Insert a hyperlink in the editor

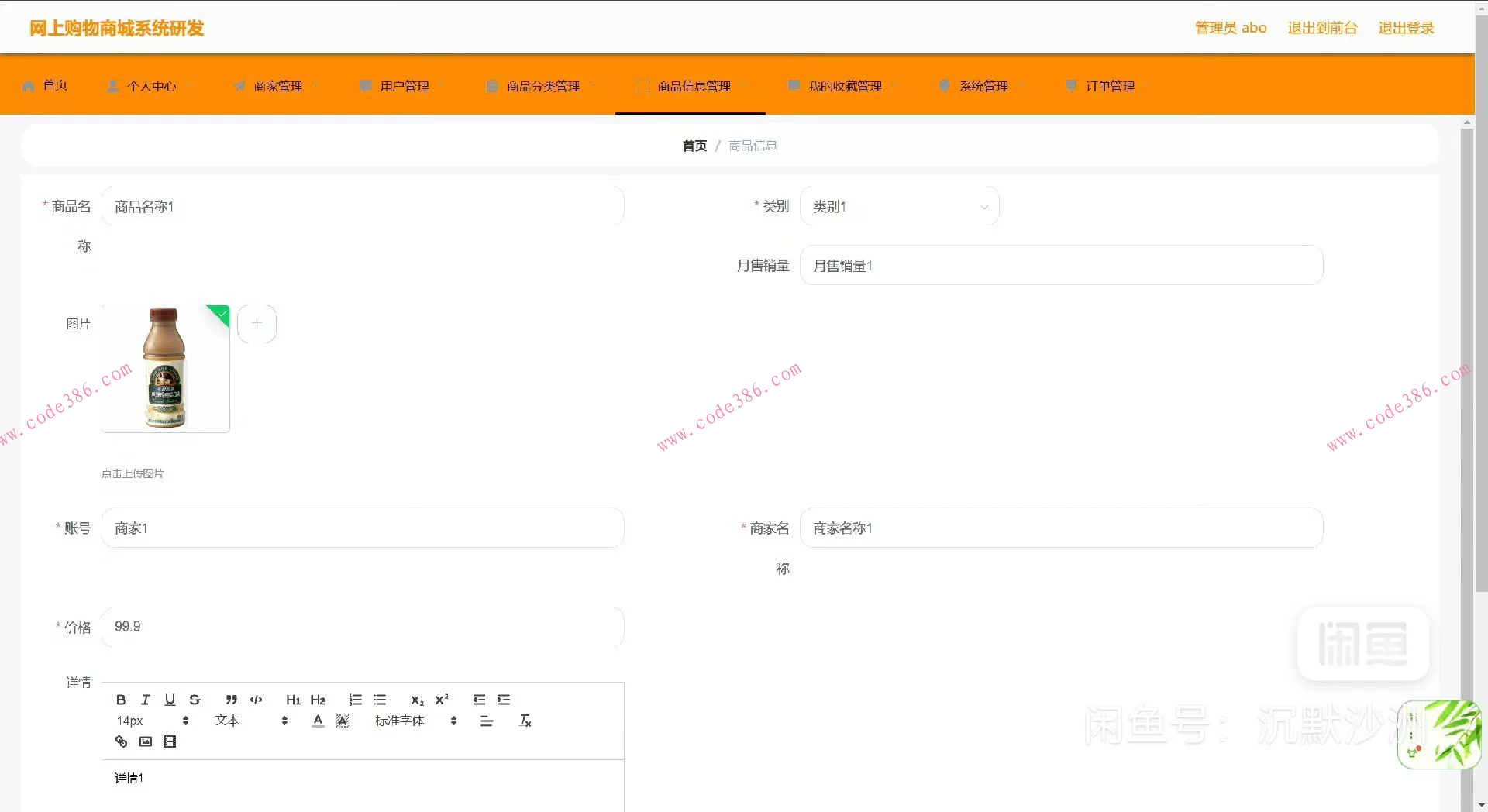121,741
